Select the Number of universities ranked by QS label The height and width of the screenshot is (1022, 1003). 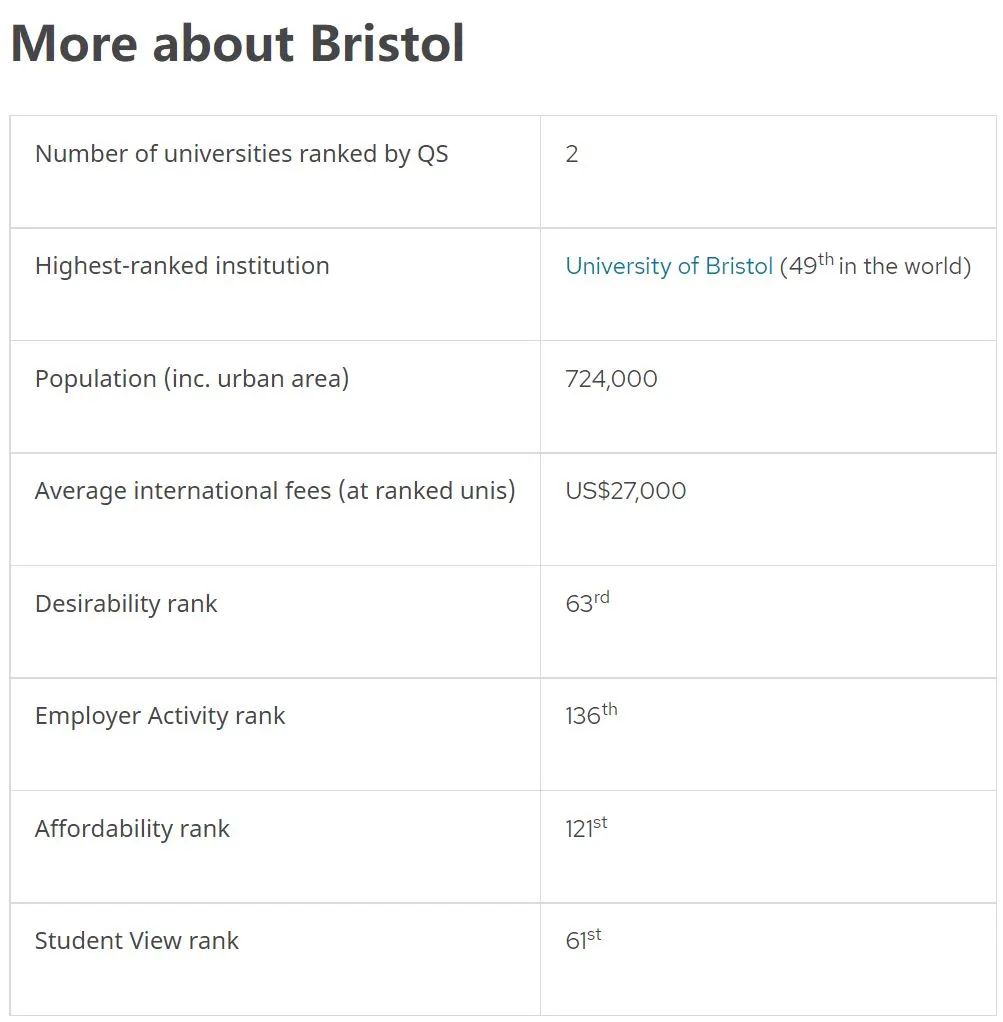(242, 154)
